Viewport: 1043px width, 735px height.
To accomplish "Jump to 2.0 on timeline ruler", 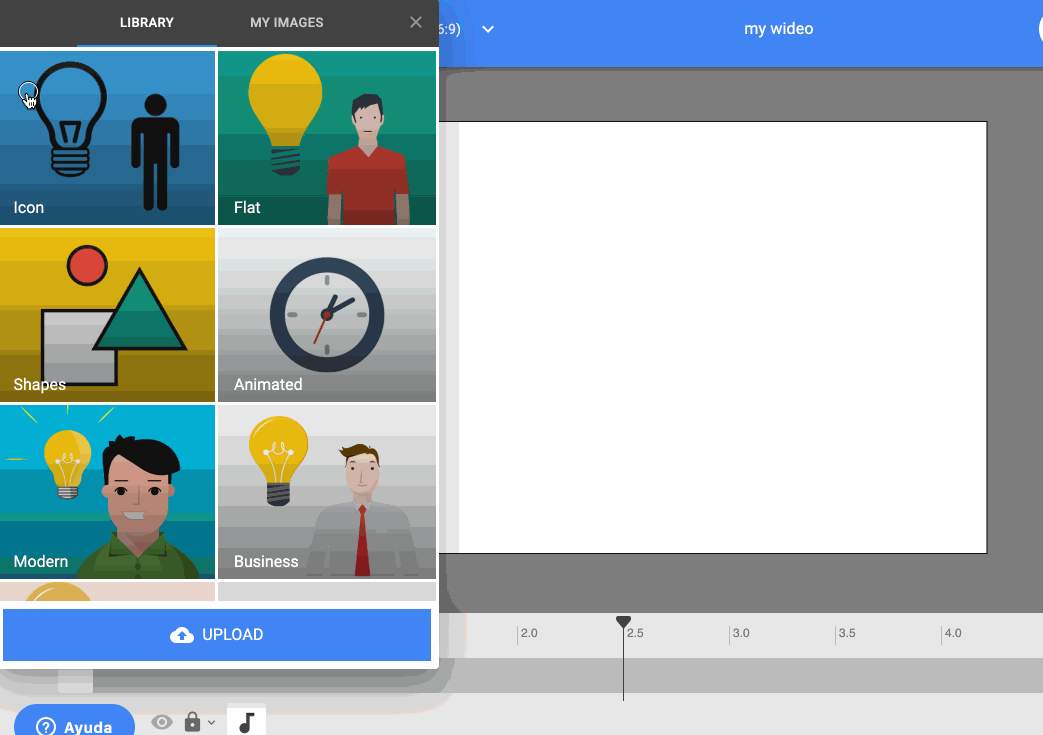I will pos(529,633).
